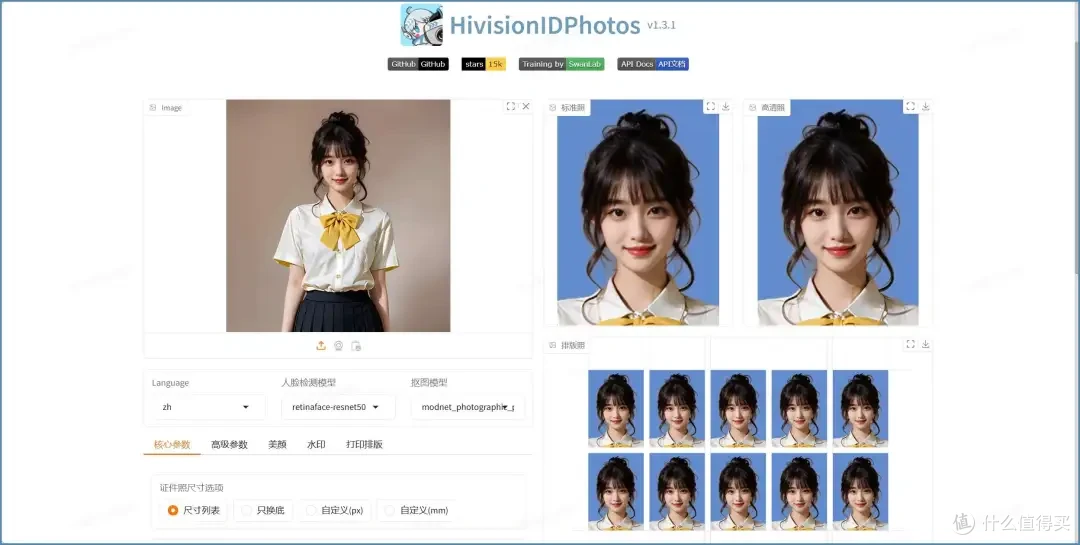This screenshot has height=545, width=1080.
Task: Click the 高清照 blue-background result image
Action: click(838, 212)
